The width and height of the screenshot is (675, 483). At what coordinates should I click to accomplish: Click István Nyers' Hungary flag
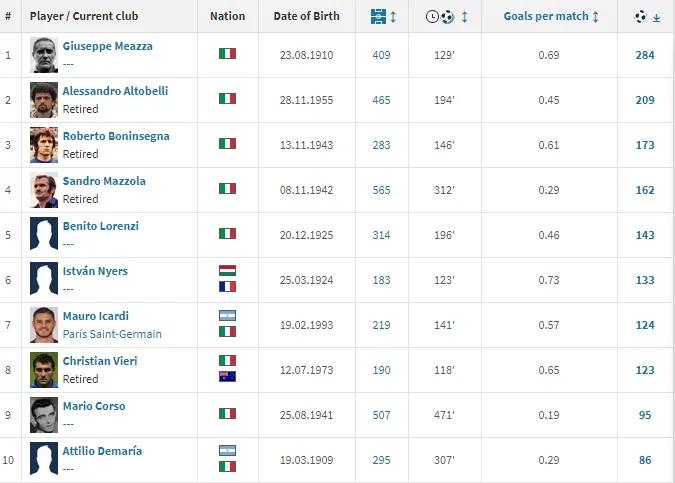click(x=227, y=271)
